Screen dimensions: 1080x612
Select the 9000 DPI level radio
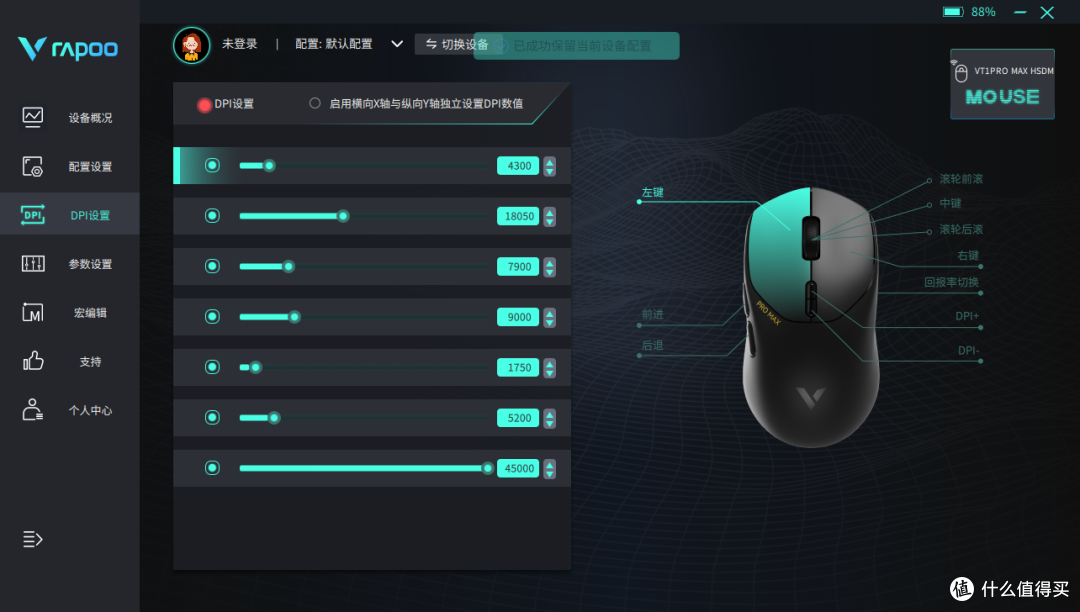212,317
